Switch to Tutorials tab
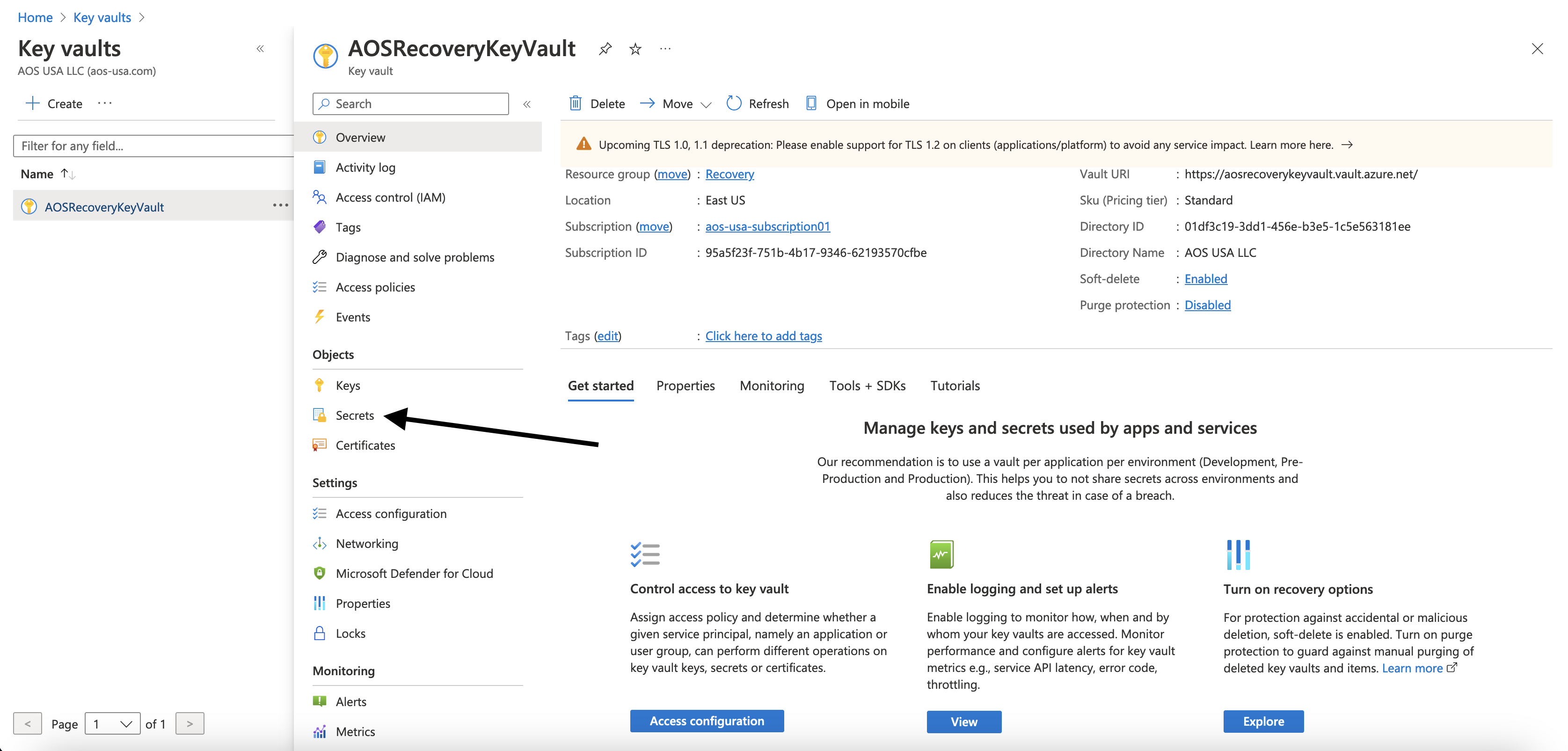Screen dimensions: 1568x751 tap(955, 386)
